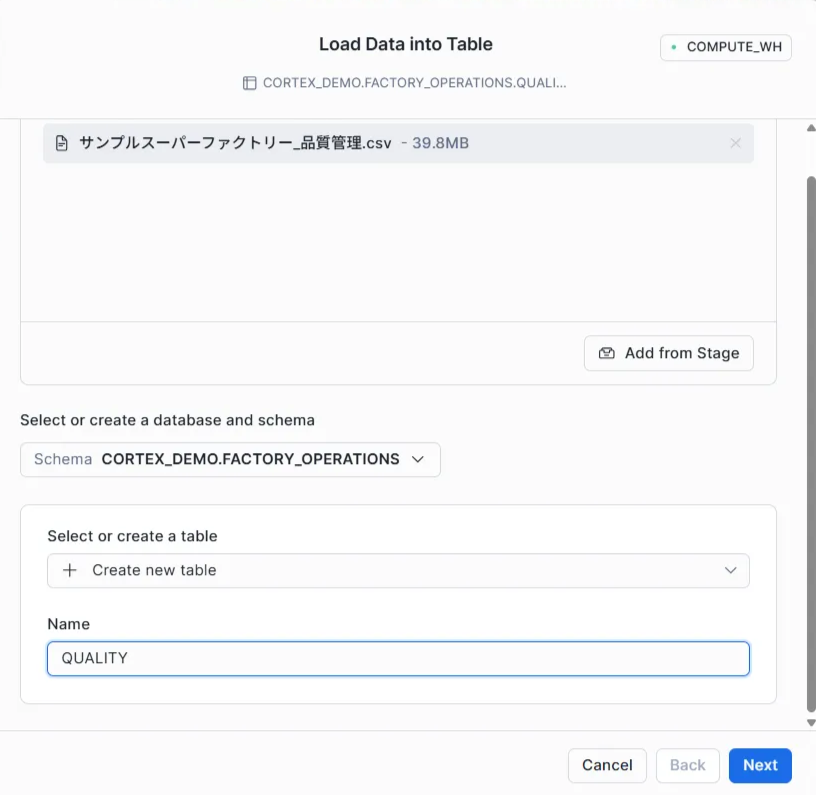The image size is (816, 795).
Task: Click the CSV document file icon
Action: coord(62,143)
